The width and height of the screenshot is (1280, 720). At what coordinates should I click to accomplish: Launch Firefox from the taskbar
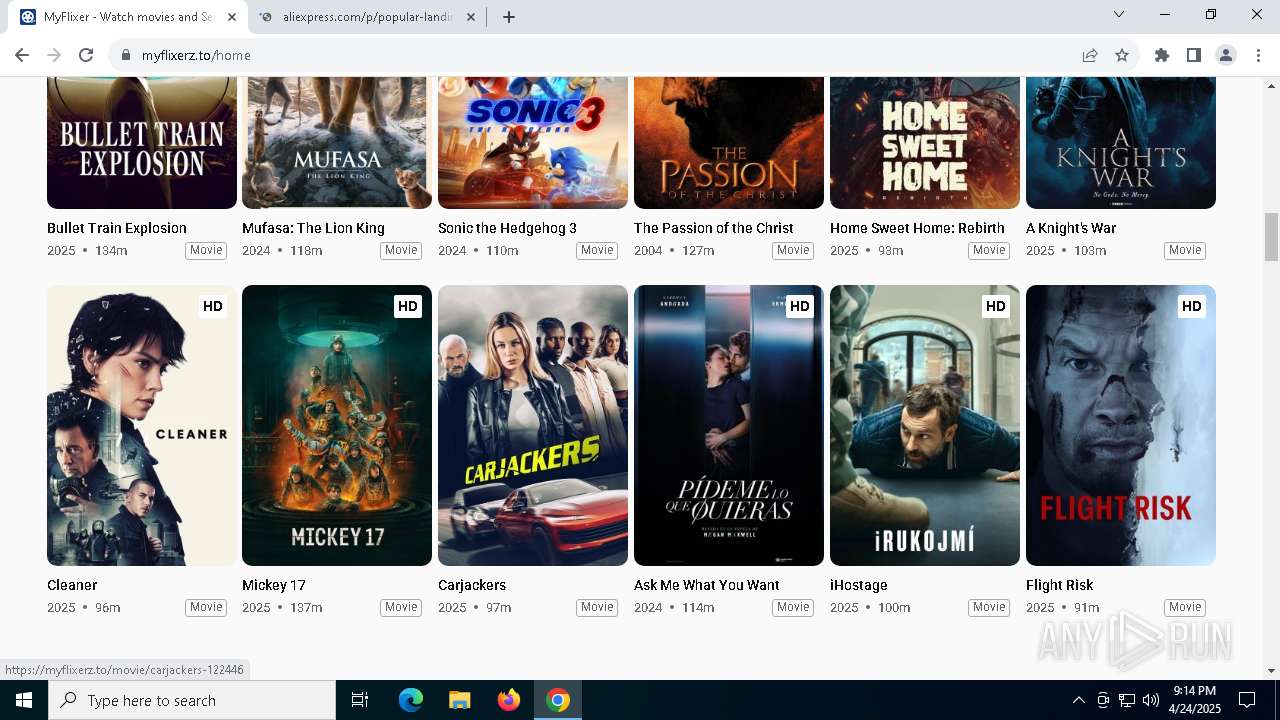click(509, 700)
